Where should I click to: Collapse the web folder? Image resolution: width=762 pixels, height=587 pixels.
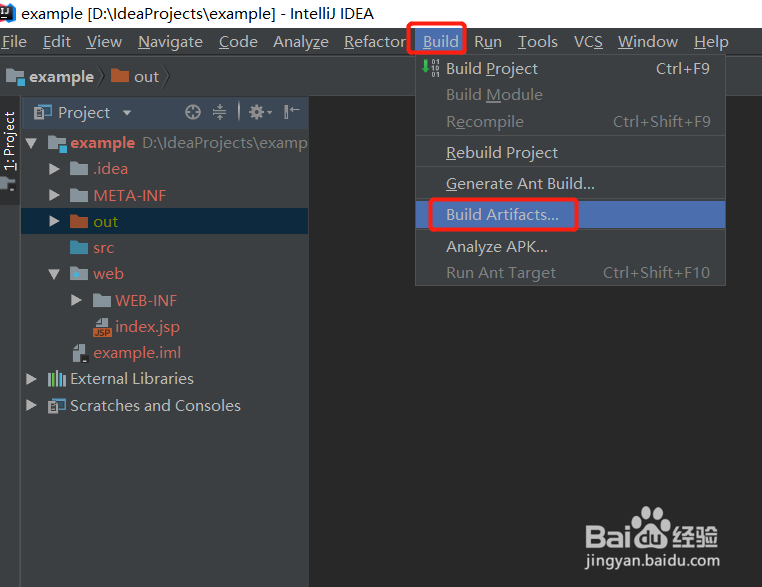54,275
